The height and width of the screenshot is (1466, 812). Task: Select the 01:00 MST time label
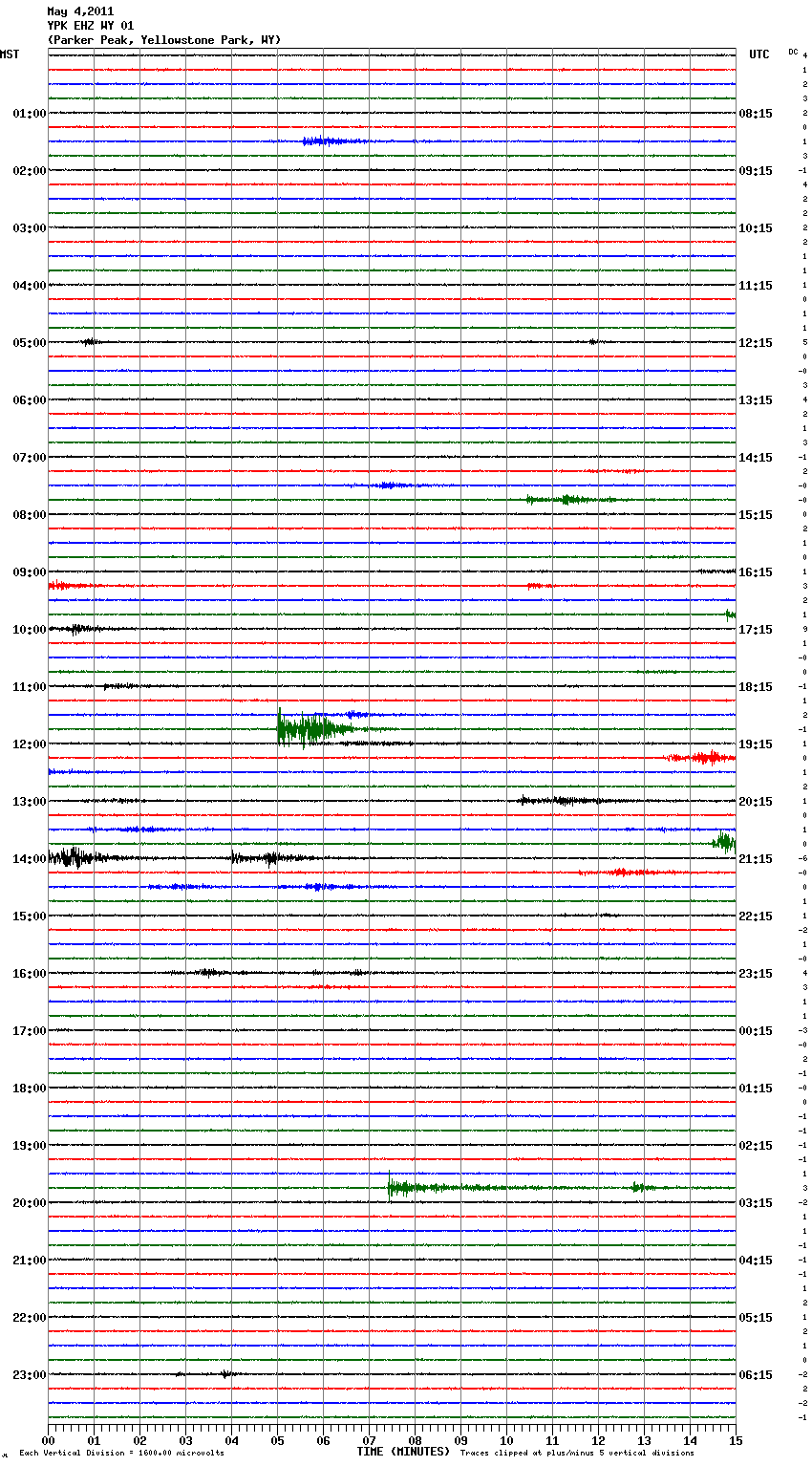(29, 113)
